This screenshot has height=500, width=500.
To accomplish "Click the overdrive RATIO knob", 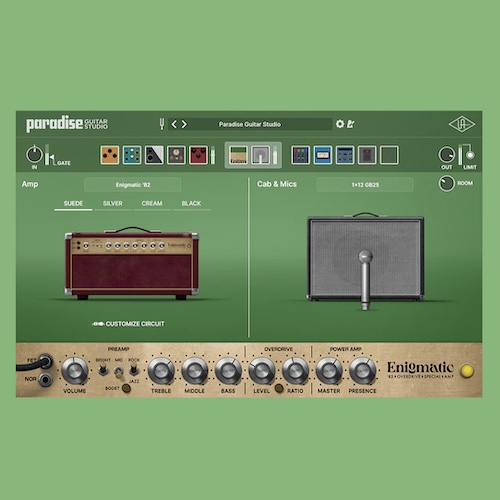I will 295,370.
